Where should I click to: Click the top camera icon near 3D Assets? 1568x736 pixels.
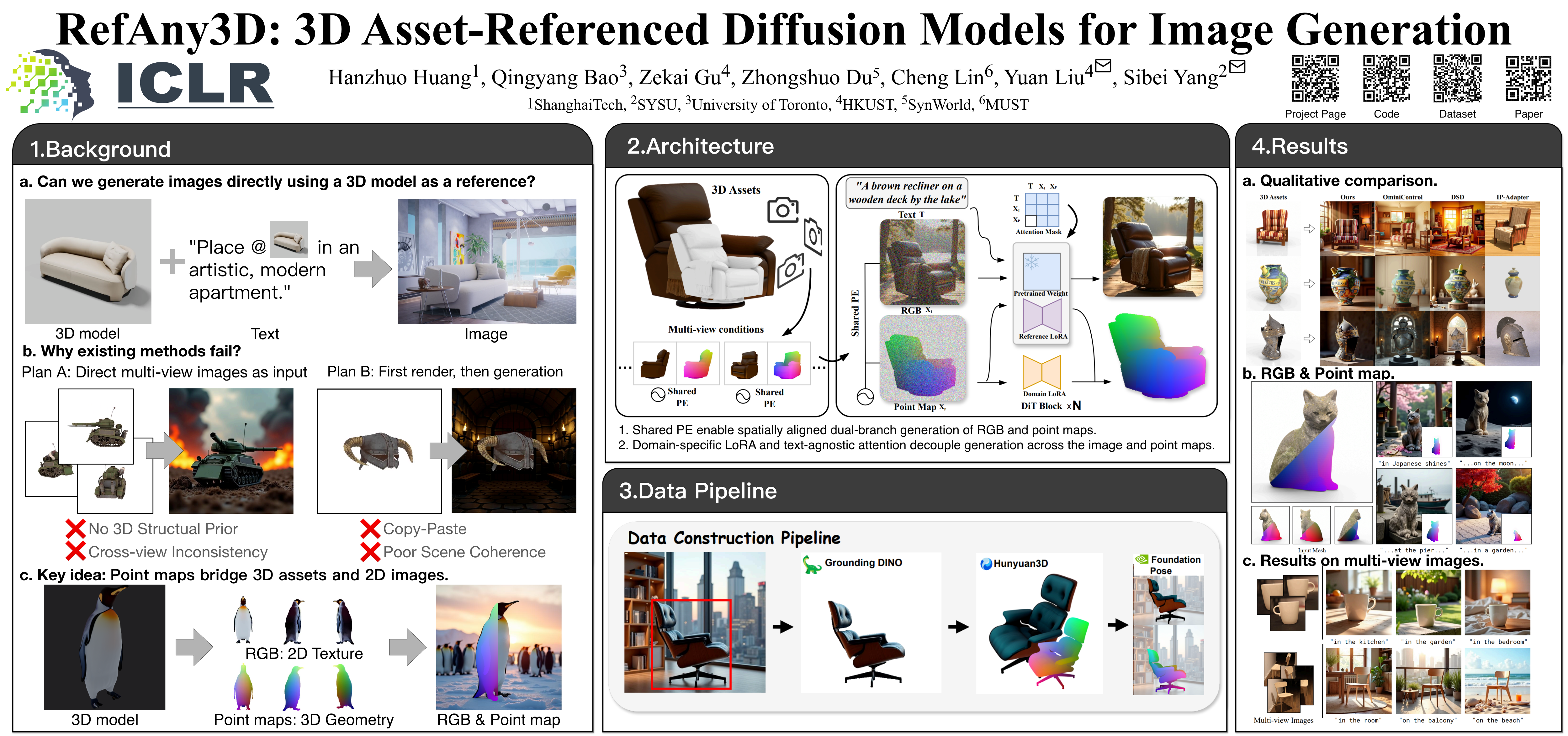[x=783, y=210]
